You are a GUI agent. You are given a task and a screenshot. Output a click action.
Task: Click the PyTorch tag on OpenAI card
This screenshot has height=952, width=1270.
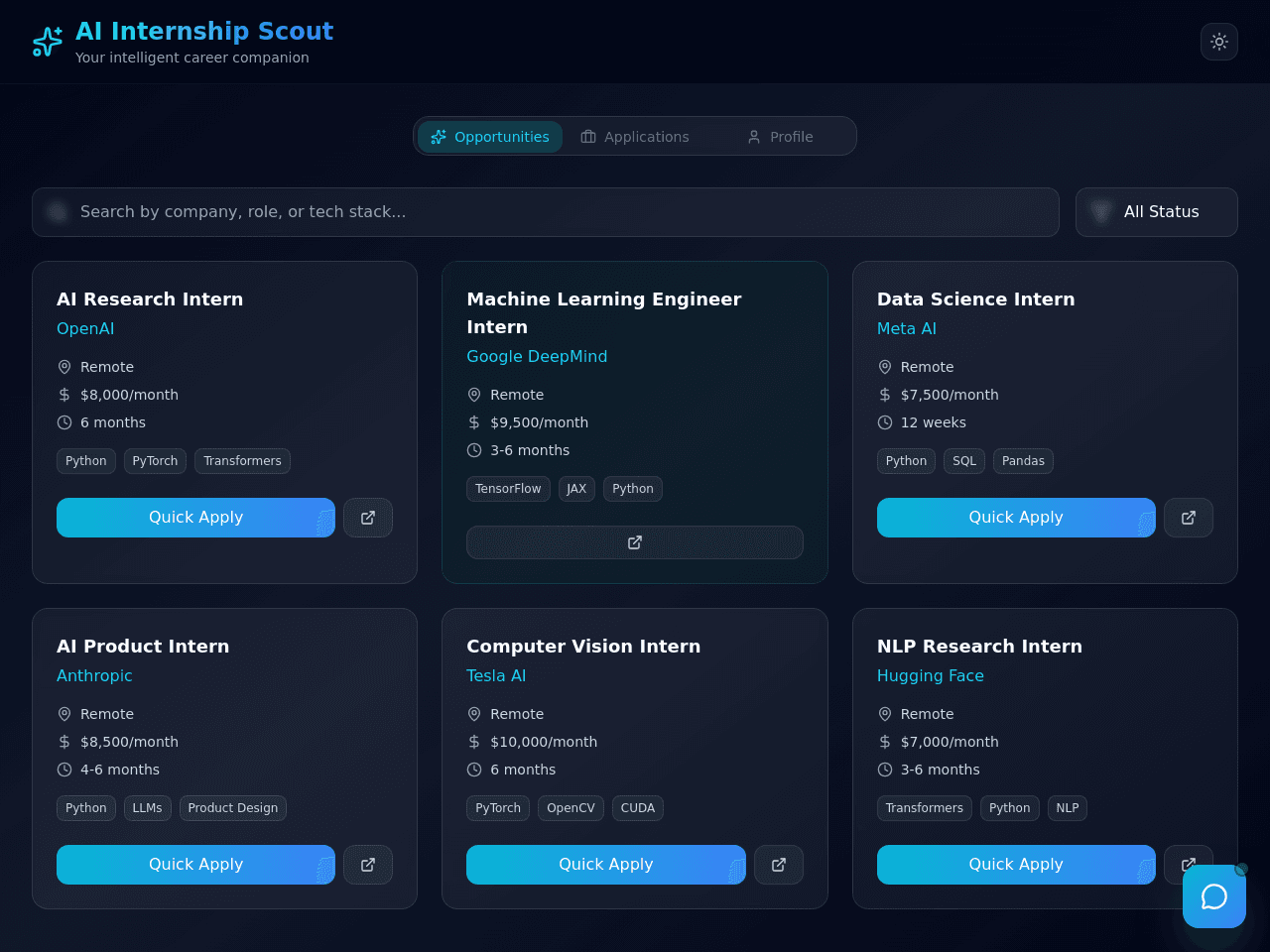pos(155,461)
